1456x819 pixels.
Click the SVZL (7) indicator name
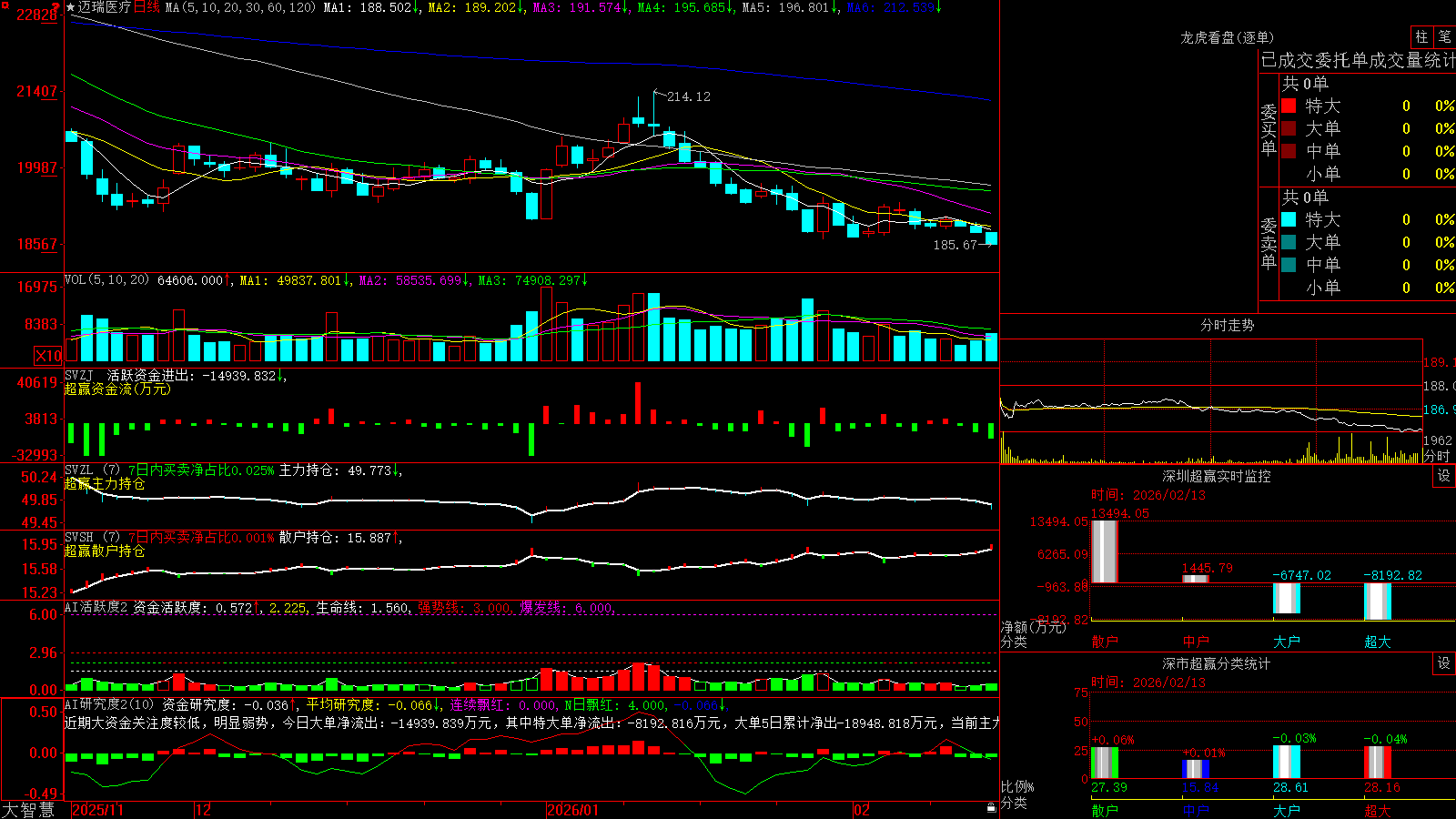92,470
